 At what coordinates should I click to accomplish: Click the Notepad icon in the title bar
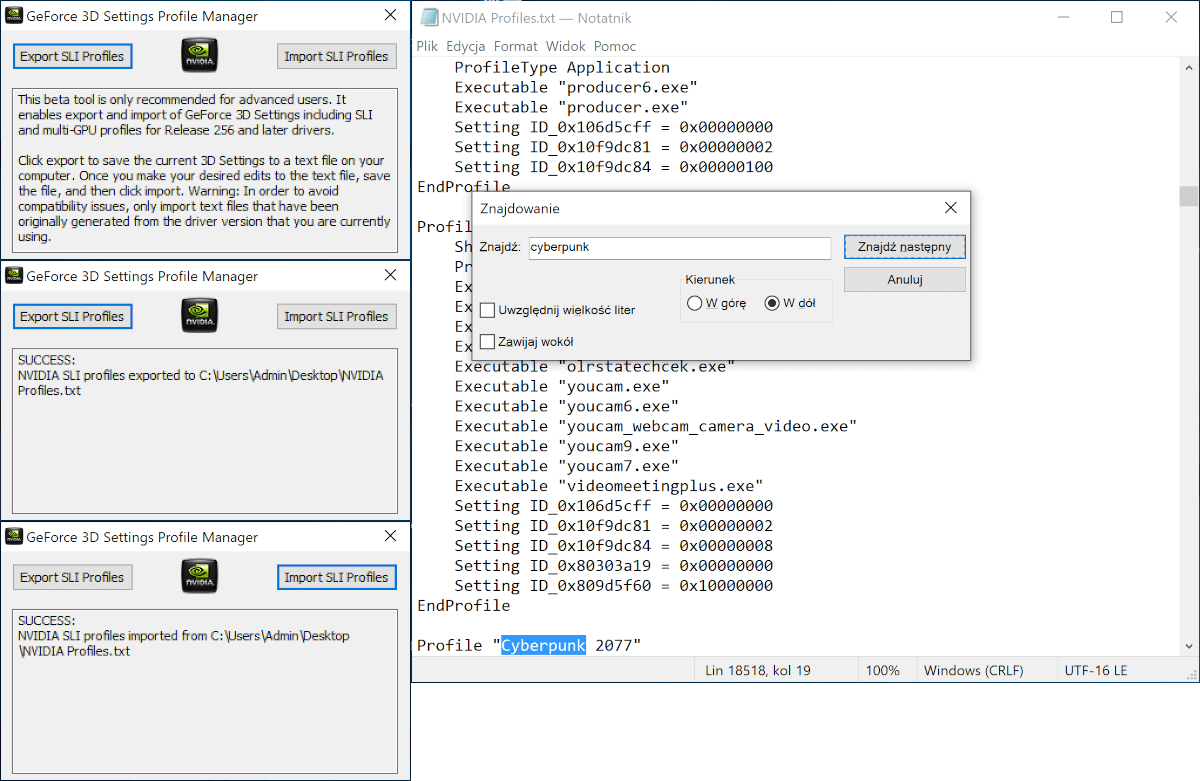click(x=429, y=17)
